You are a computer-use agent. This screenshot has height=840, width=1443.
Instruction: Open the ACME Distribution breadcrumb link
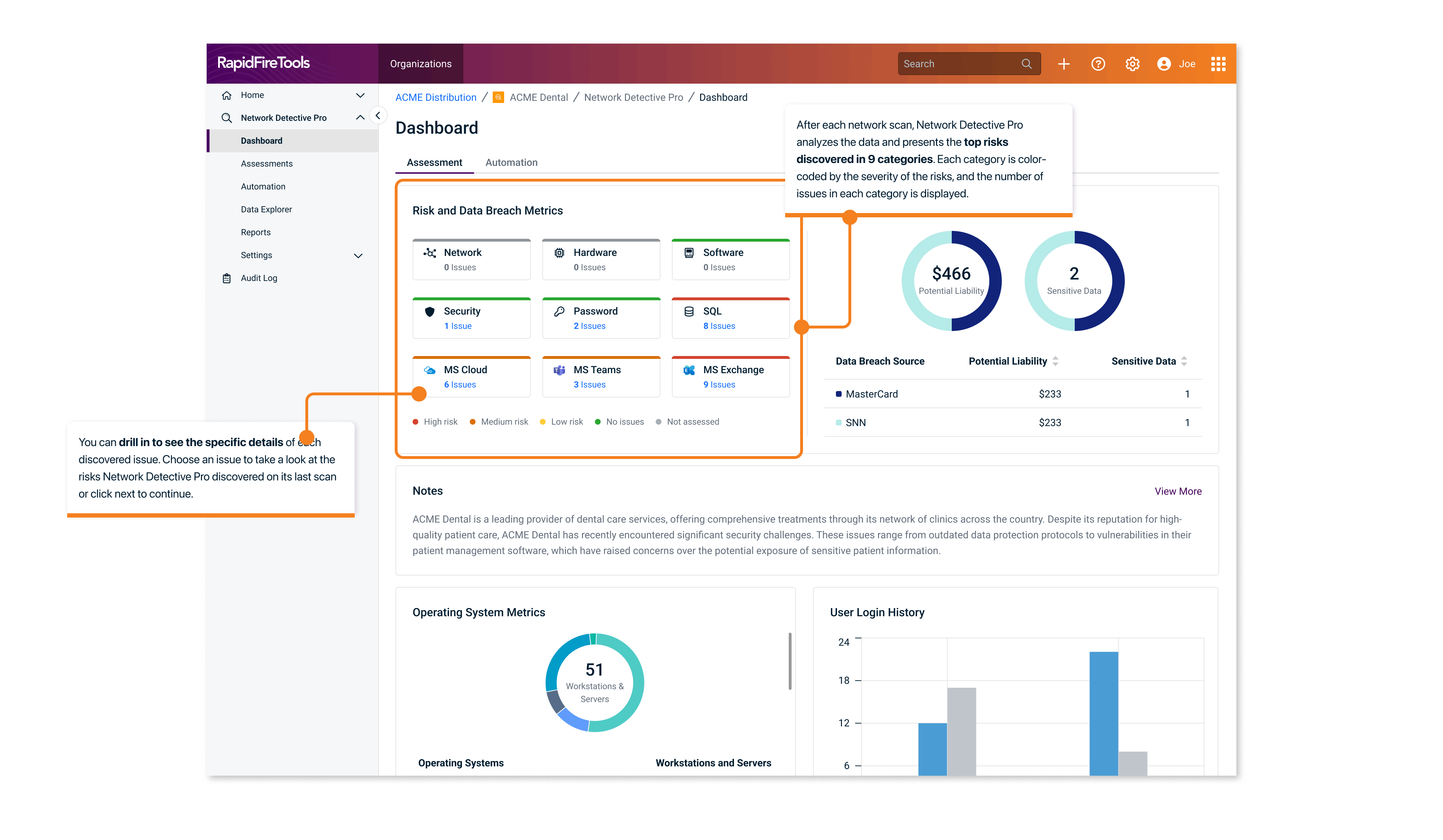coord(435,97)
